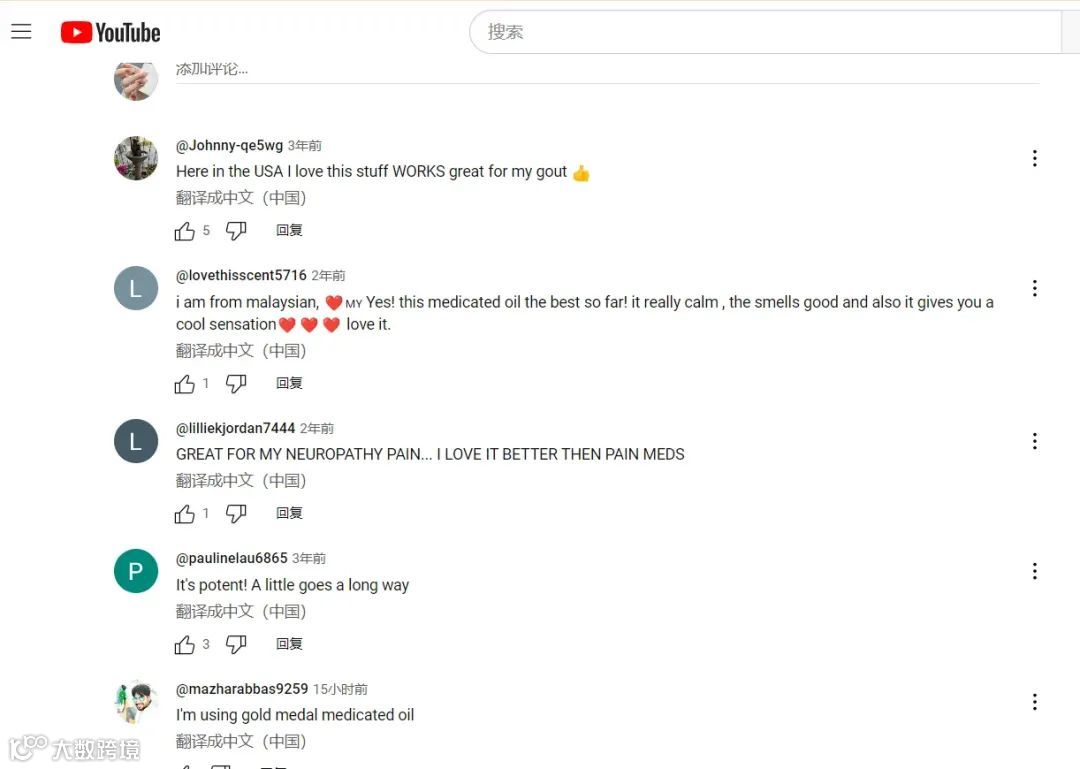This screenshot has height=769, width=1080.
Task: Open Johnny-qe5wg's profile avatar
Action: pos(136,158)
